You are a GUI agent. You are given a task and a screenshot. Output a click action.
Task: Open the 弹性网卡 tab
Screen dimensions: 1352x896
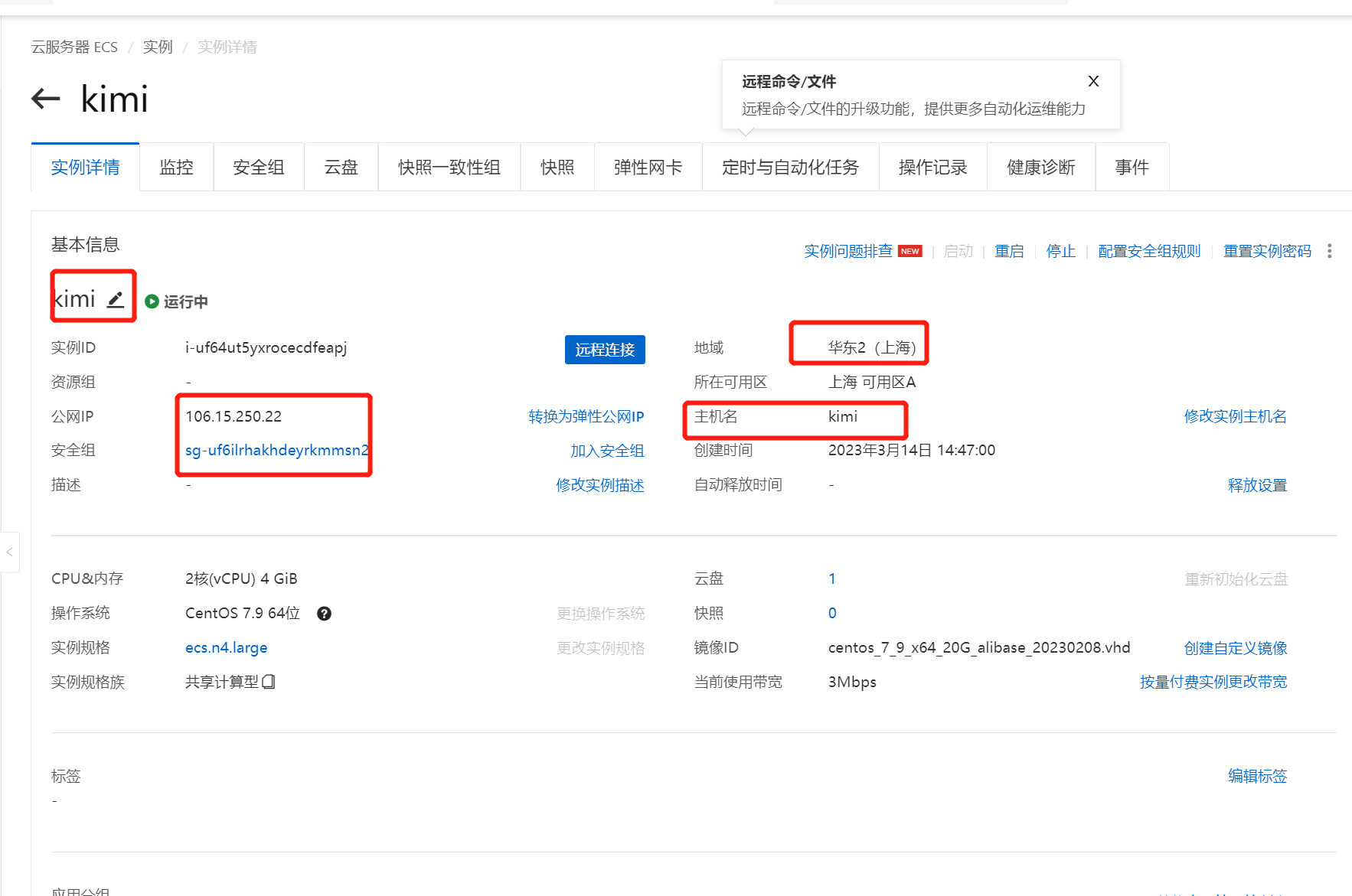coord(648,168)
